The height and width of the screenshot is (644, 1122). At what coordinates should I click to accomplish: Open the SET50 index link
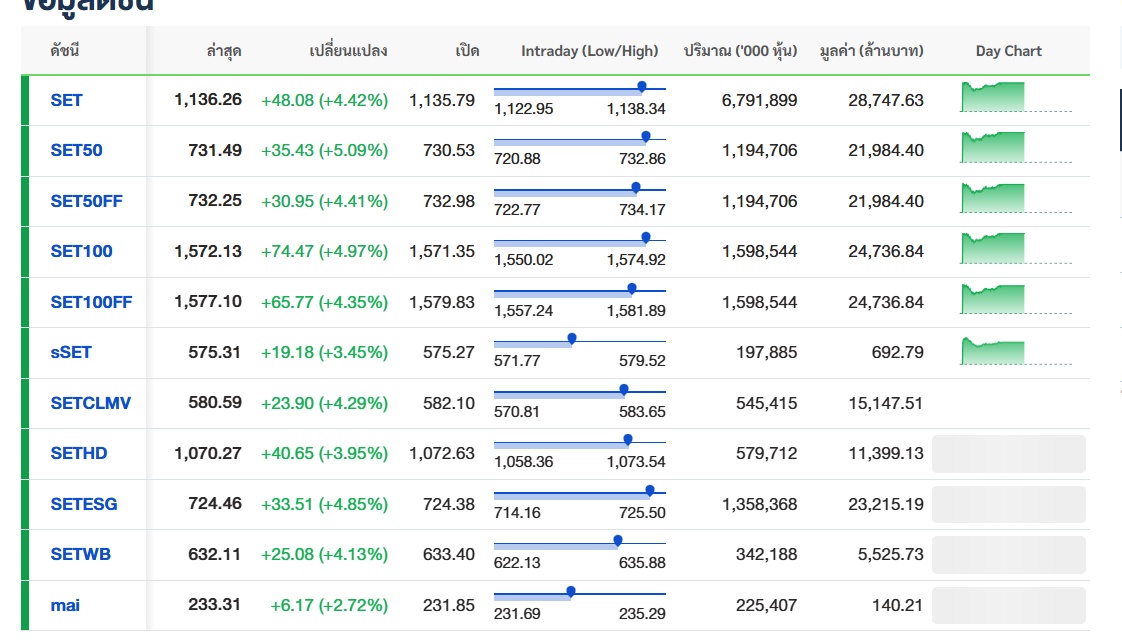click(77, 150)
